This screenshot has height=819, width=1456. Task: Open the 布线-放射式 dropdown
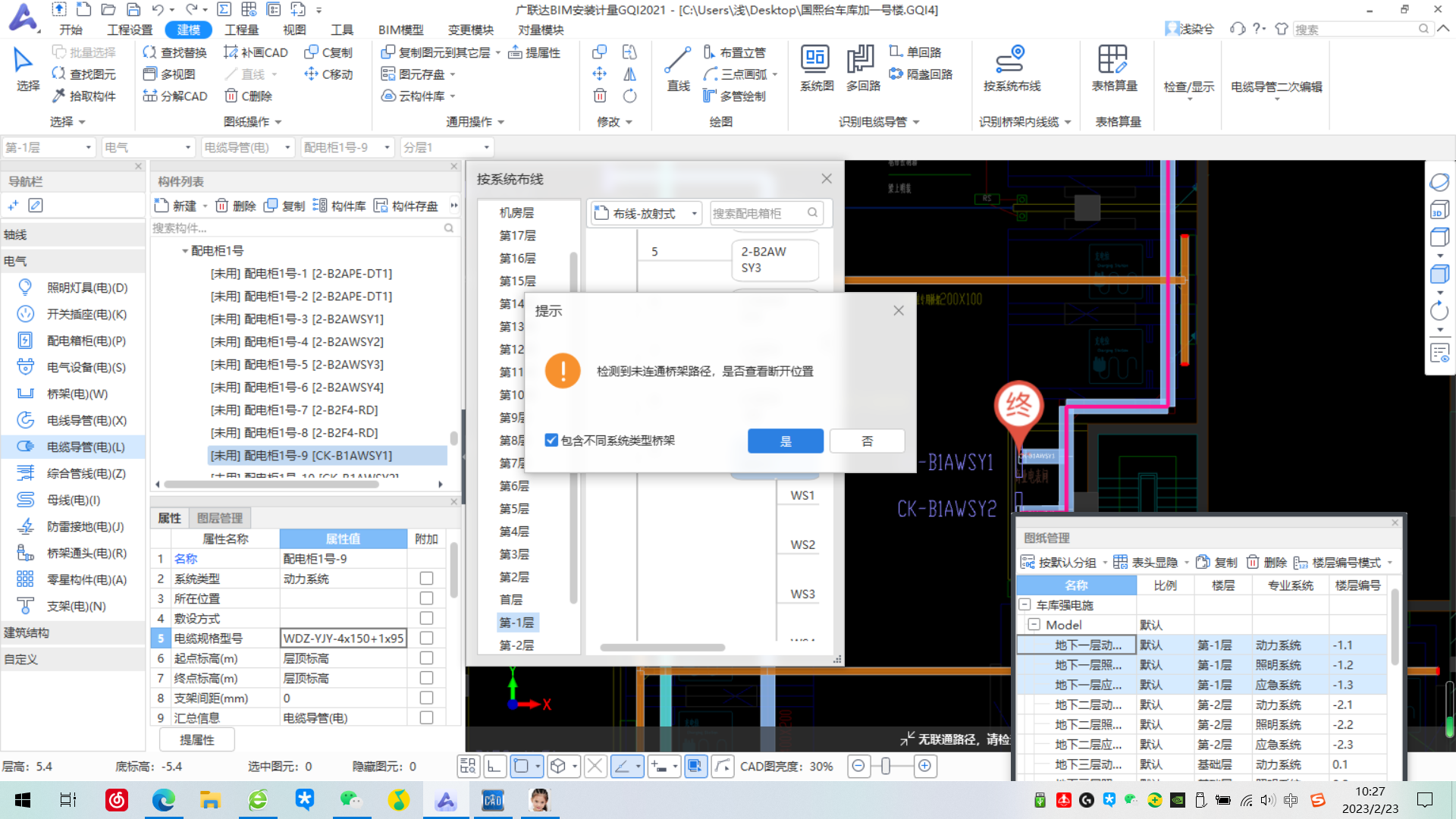point(645,214)
